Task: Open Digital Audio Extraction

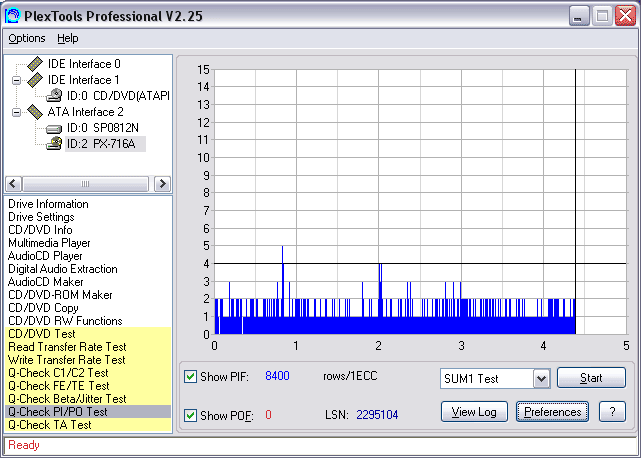Action: 63,269
